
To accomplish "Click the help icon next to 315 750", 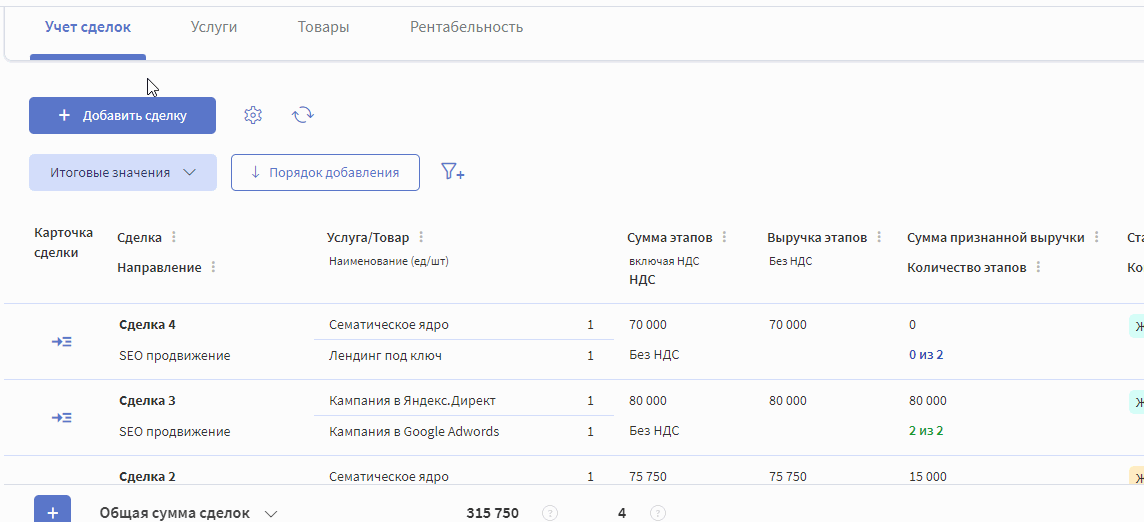I will pyautogui.click(x=550, y=513).
